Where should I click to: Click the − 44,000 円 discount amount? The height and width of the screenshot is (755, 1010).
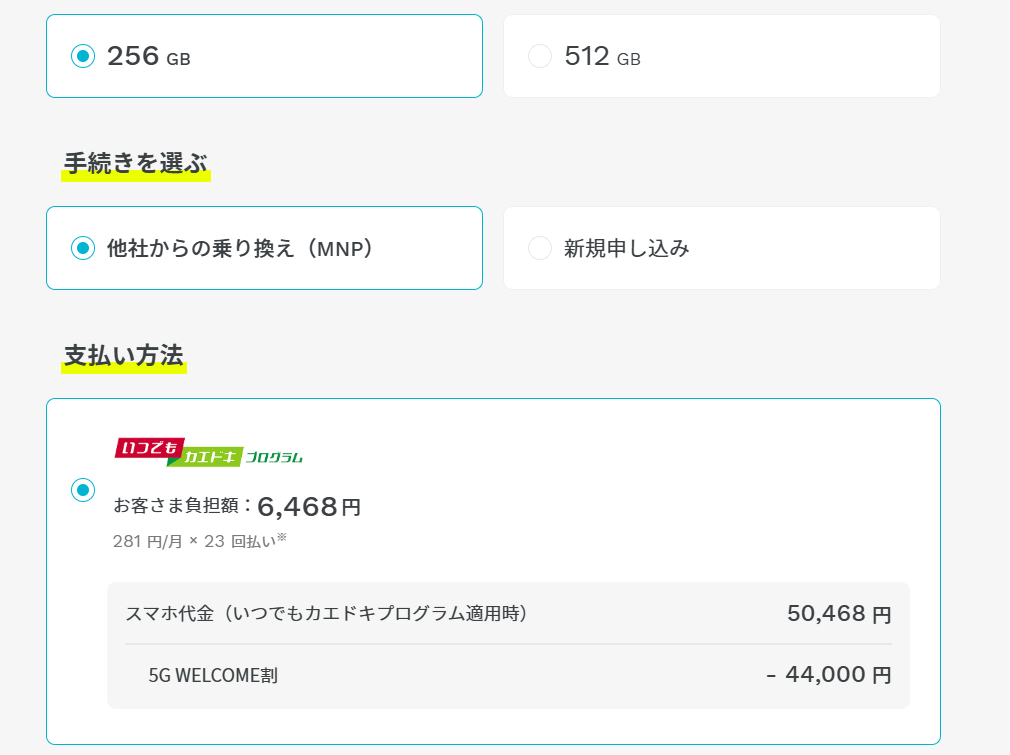pyautogui.click(x=828, y=675)
